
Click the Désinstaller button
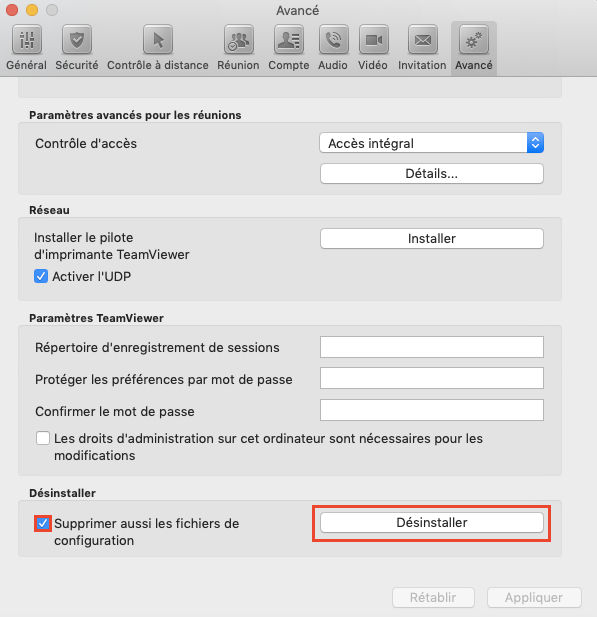coord(432,523)
